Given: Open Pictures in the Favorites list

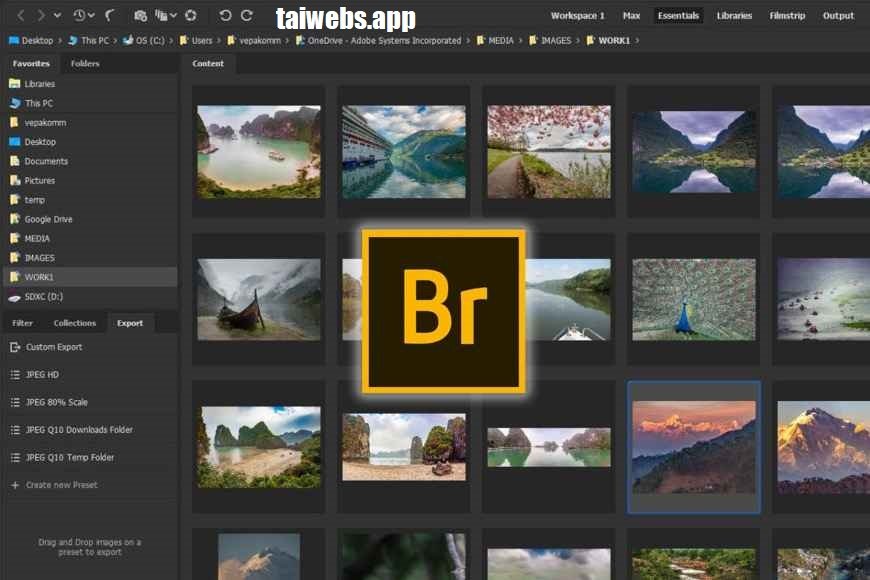Looking at the screenshot, I should [x=90, y=180].
